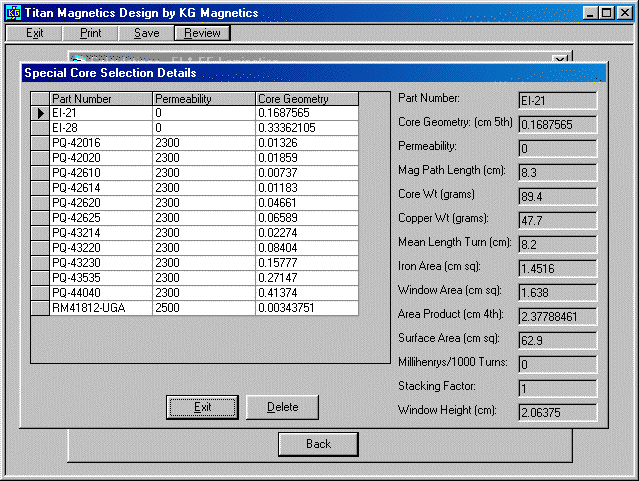The width and height of the screenshot is (639, 481).
Task: Click the KG app icon in title bar
Action: [13, 13]
